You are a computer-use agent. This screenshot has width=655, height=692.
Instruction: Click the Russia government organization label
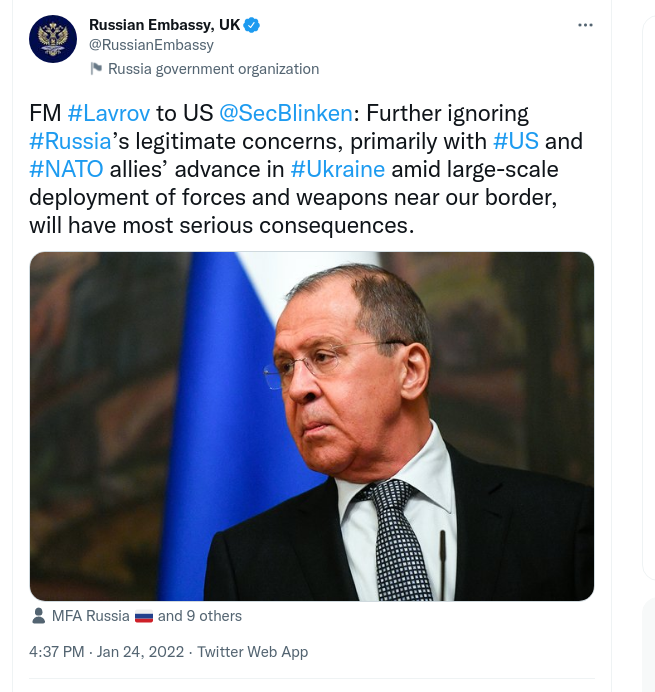point(213,69)
